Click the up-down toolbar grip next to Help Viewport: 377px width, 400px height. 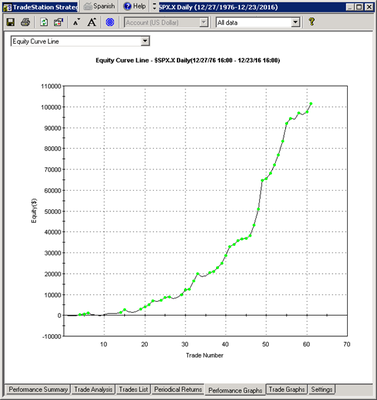(154, 6)
